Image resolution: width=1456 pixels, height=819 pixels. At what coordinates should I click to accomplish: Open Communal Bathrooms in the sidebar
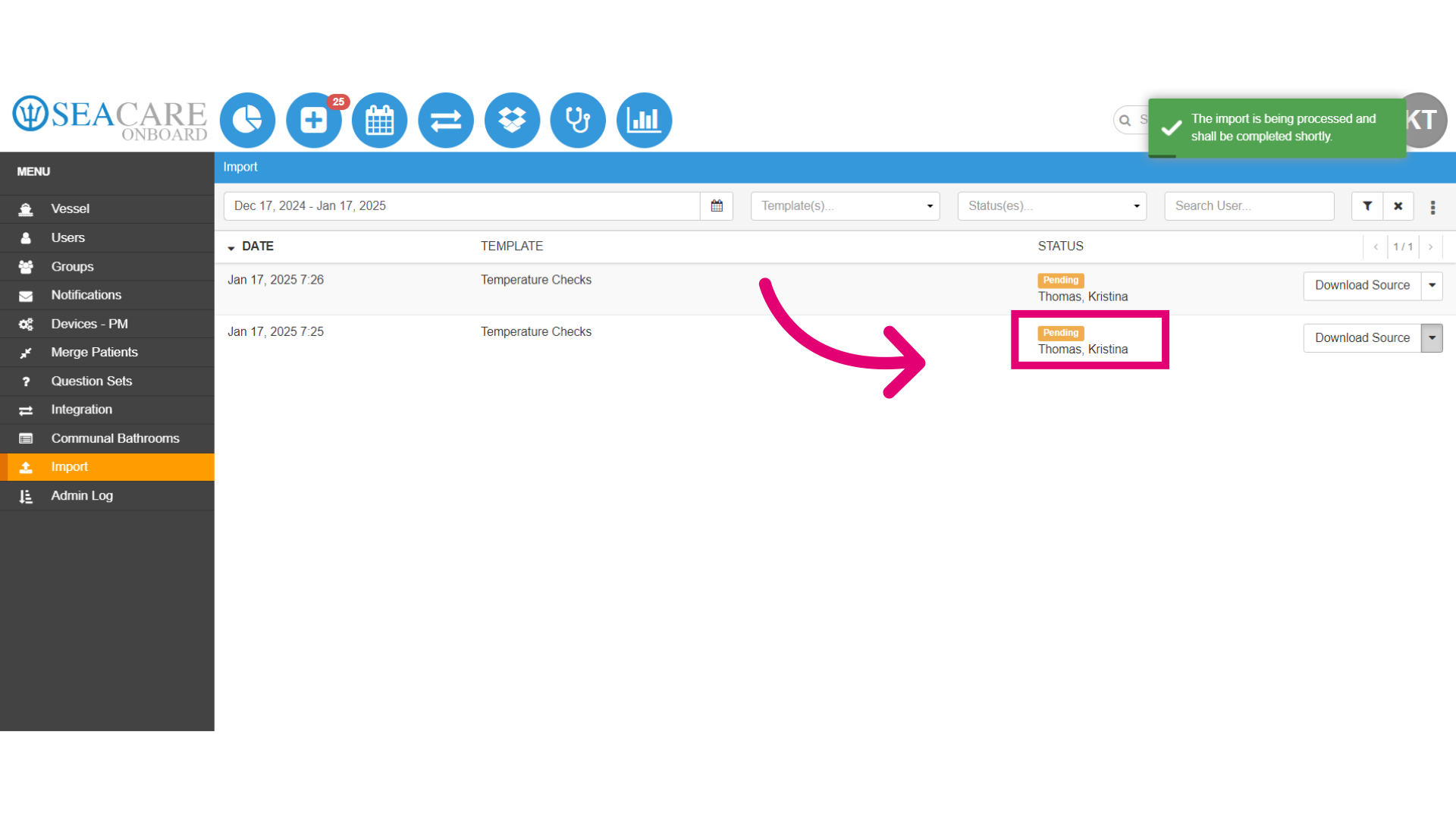pos(107,438)
